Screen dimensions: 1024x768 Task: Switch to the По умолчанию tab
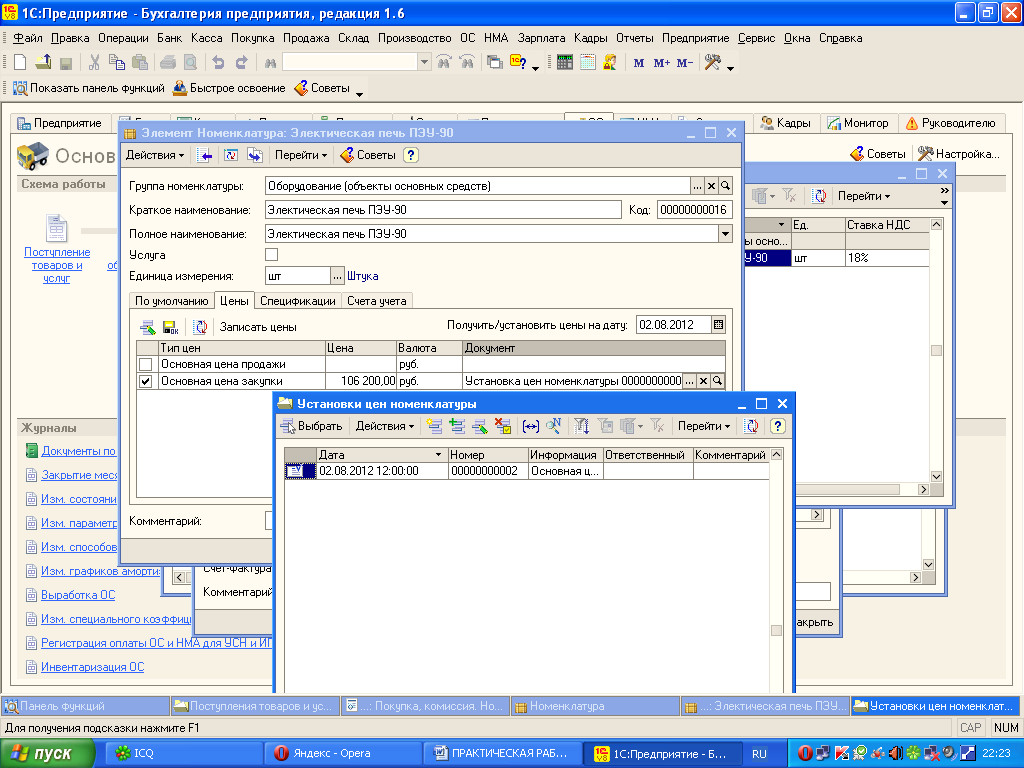[x=171, y=301]
